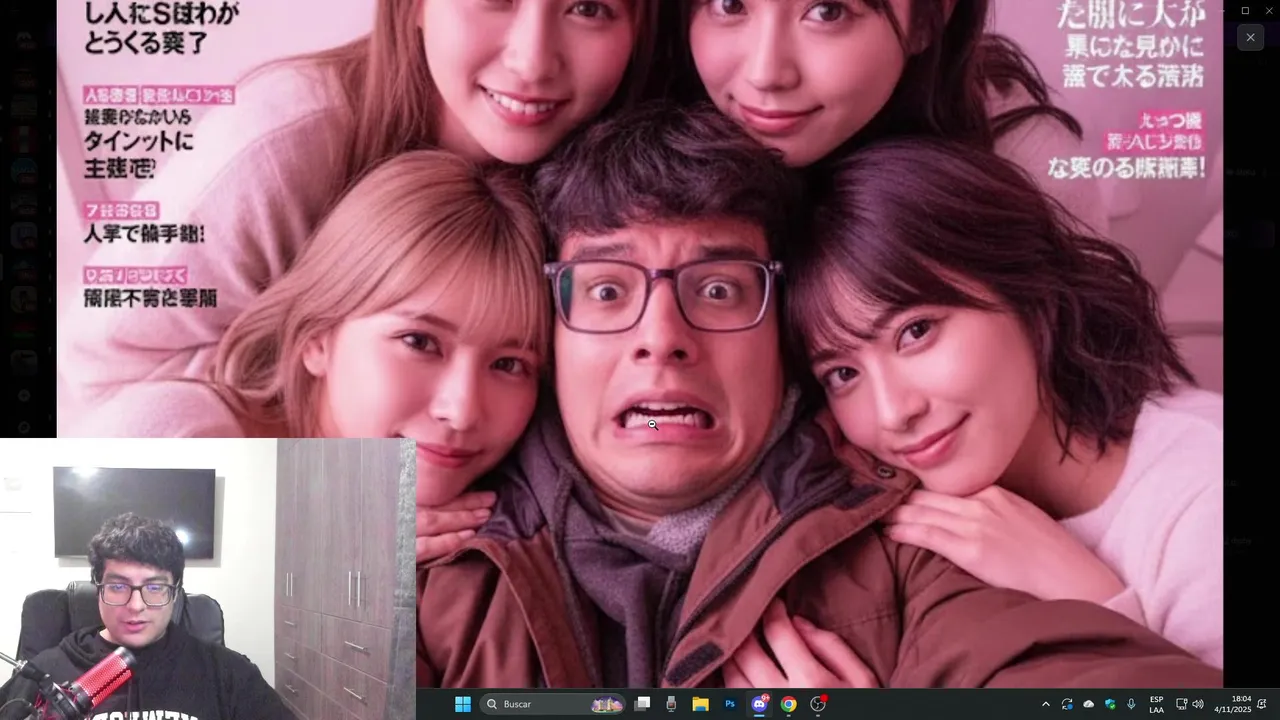
Task: Open OneDrive cloud tray icon
Action: 1089,704
